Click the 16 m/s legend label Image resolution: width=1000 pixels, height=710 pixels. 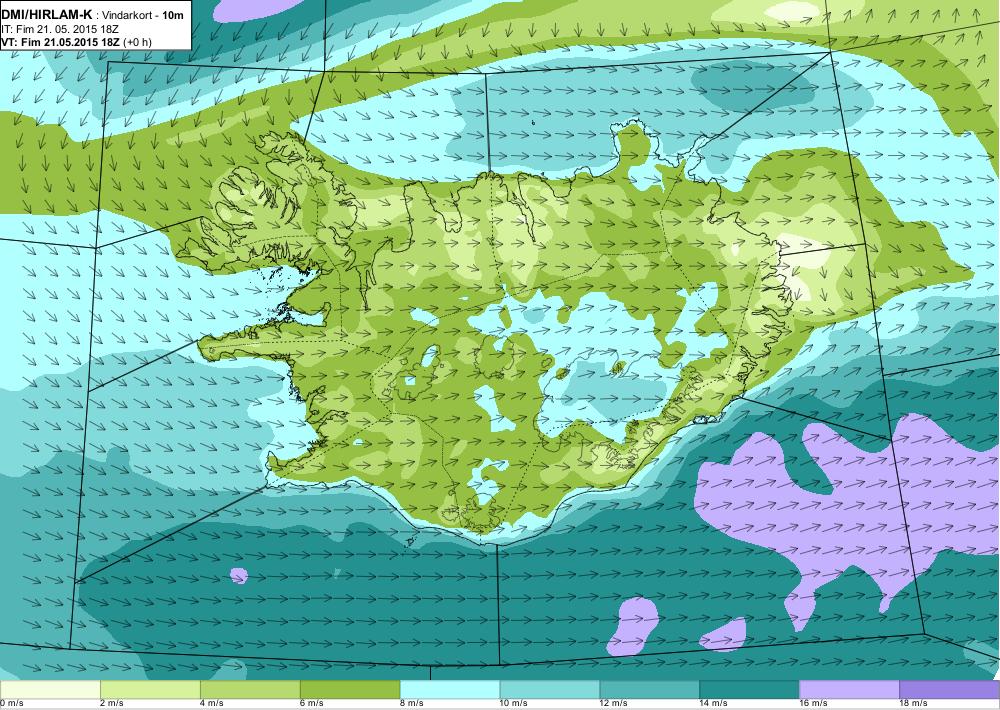pyautogui.click(x=814, y=704)
